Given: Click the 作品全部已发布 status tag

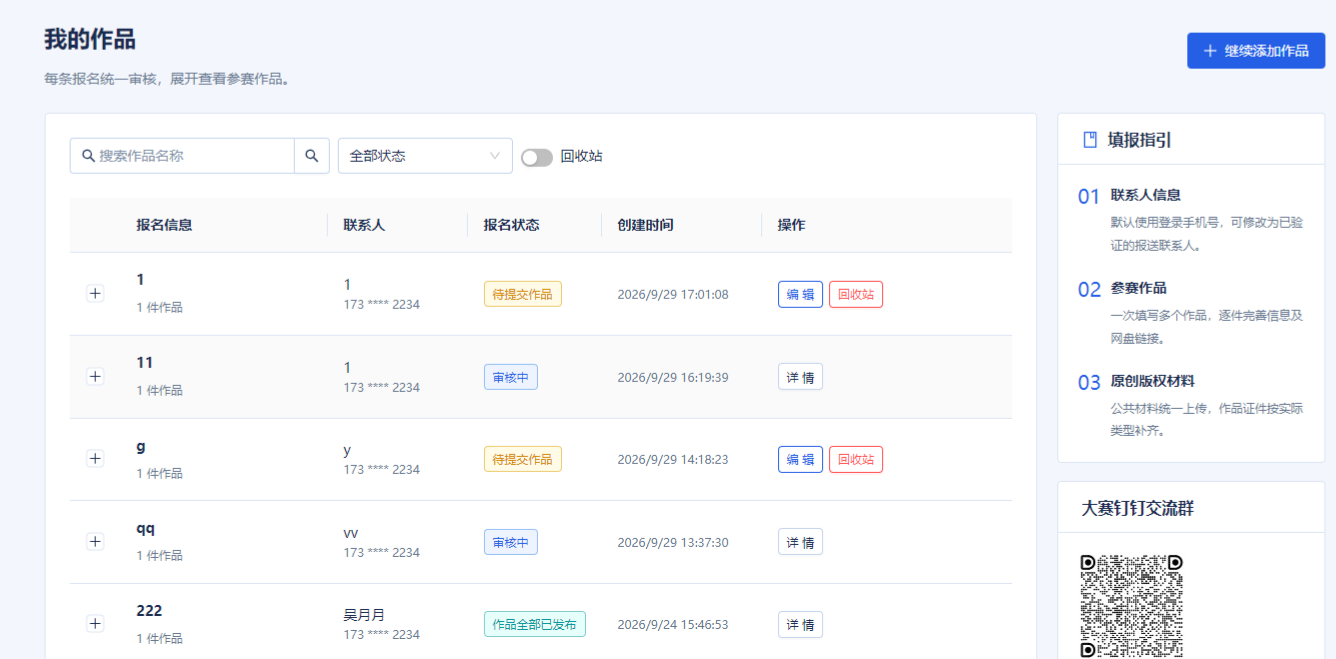Looking at the screenshot, I should click(x=534, y=624).
